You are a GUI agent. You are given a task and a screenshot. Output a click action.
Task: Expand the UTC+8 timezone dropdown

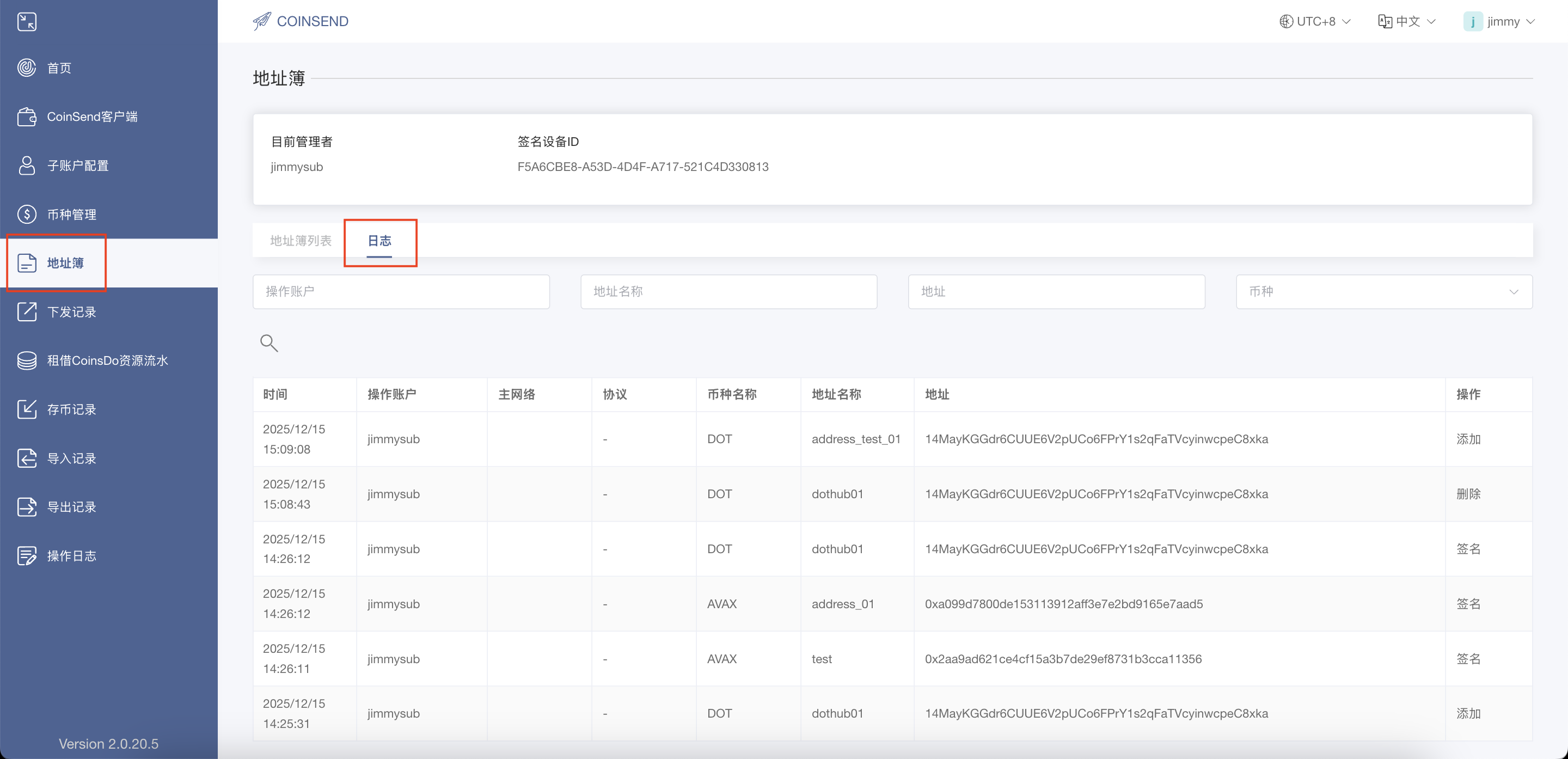[x=1315, y=21]
